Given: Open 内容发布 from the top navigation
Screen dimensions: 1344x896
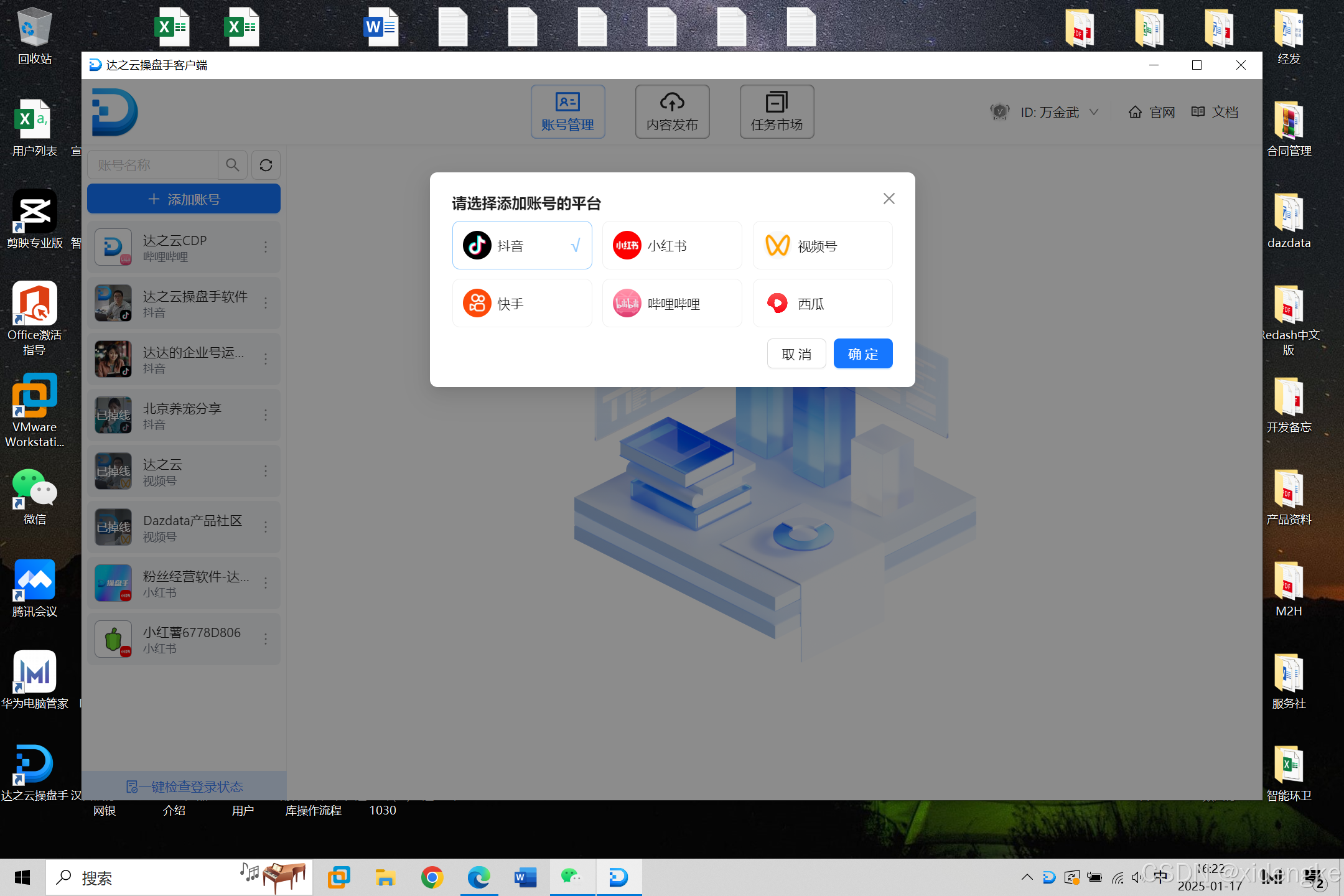Looking at the screenshot, I should [672, 112].
